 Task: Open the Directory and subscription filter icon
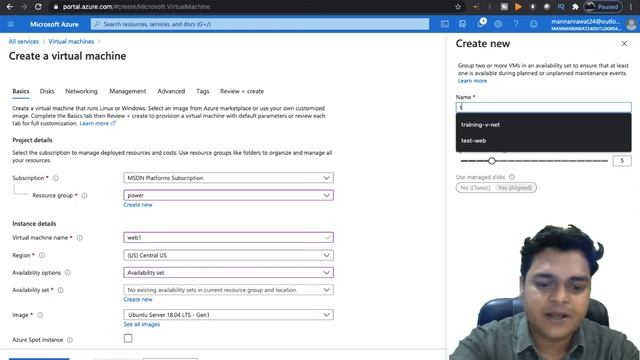click(462, 24)
